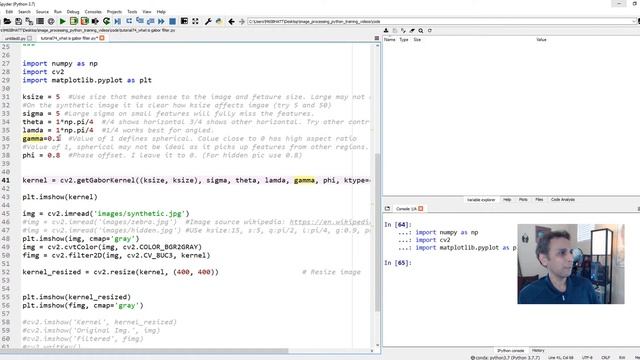Viewport: 640px width, 360px height.
Task: Switch to Help pane tab
Action: point(507,200)
